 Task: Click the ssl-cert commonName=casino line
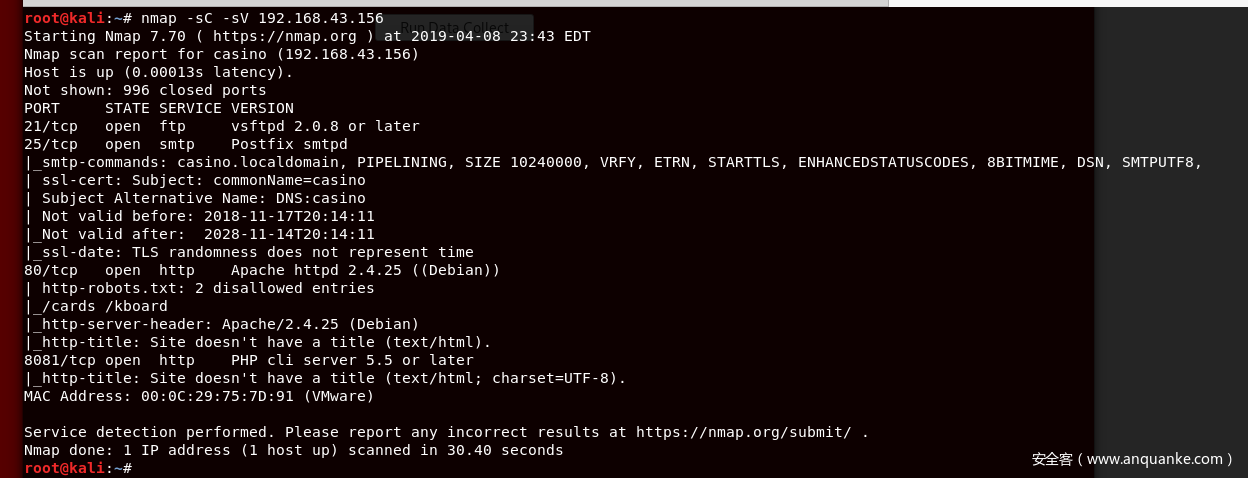coord(195,180)
